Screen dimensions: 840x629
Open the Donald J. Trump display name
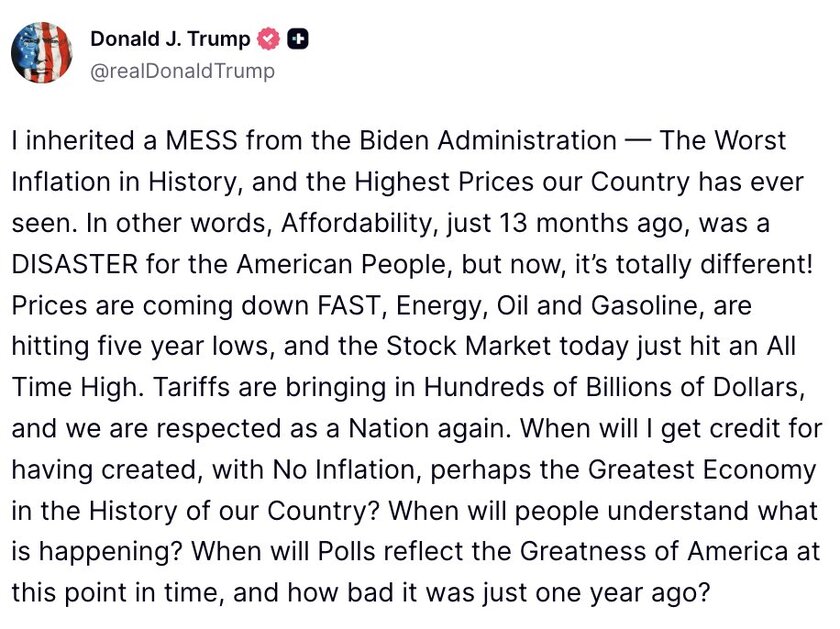pyautogui.click(x=170, y=39)
